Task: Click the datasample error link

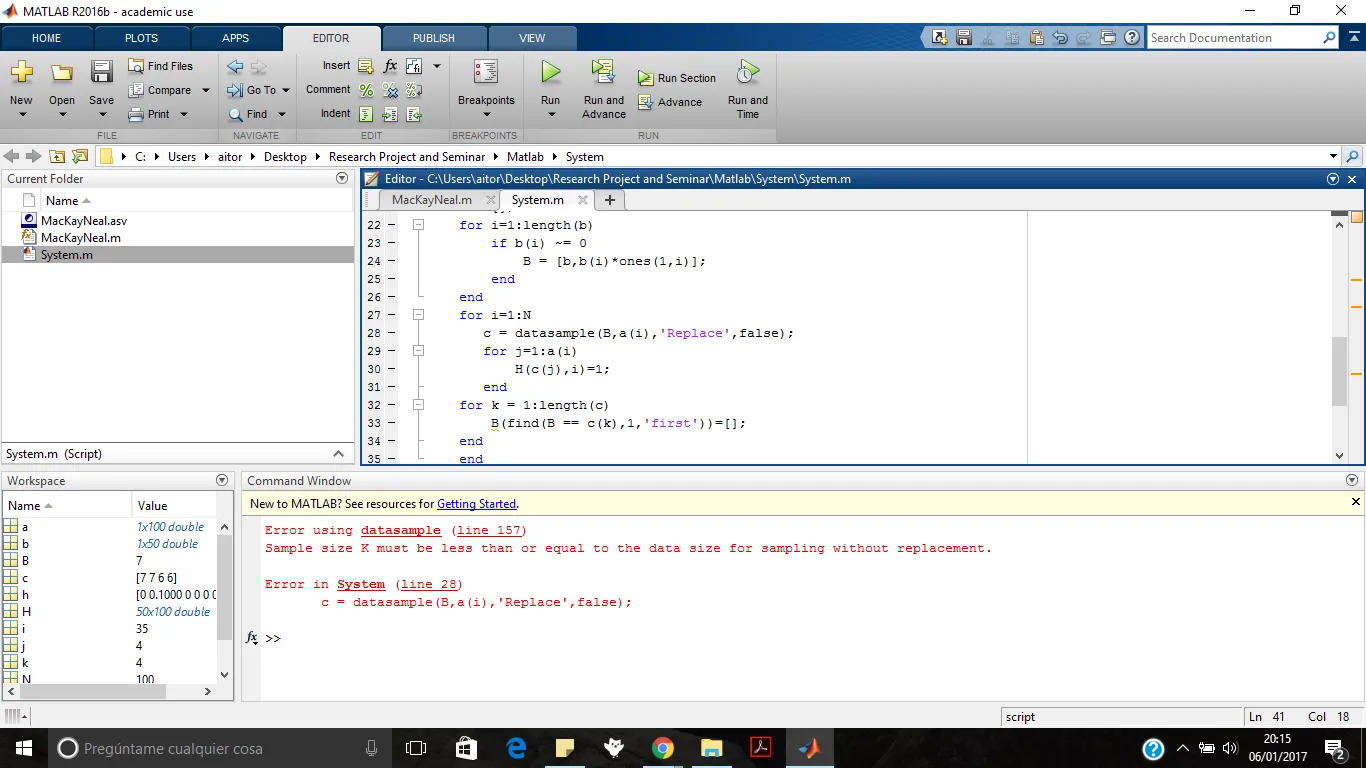Action: point(400,530)
